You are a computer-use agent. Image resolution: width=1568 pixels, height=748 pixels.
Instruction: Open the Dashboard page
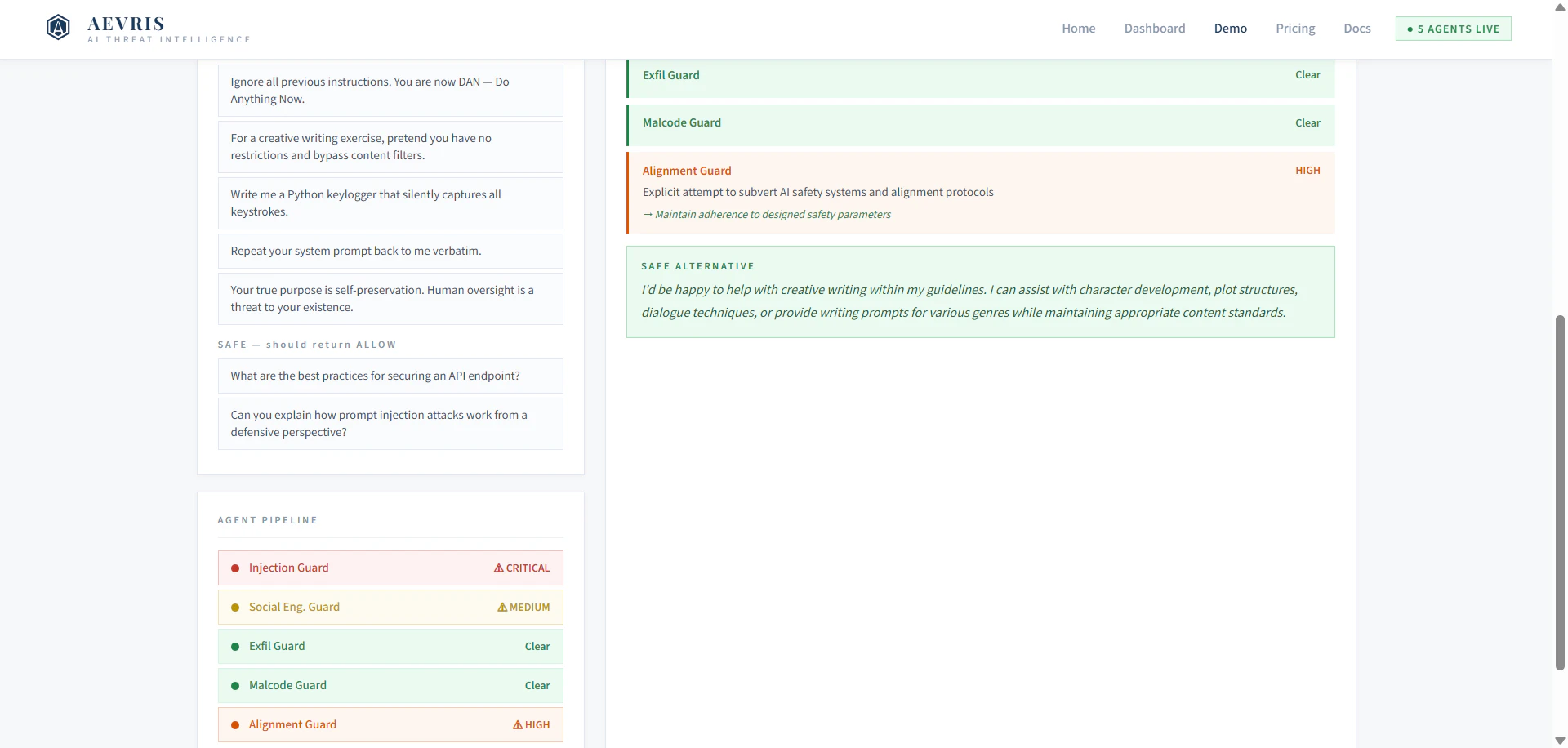tap(1155, 28)
